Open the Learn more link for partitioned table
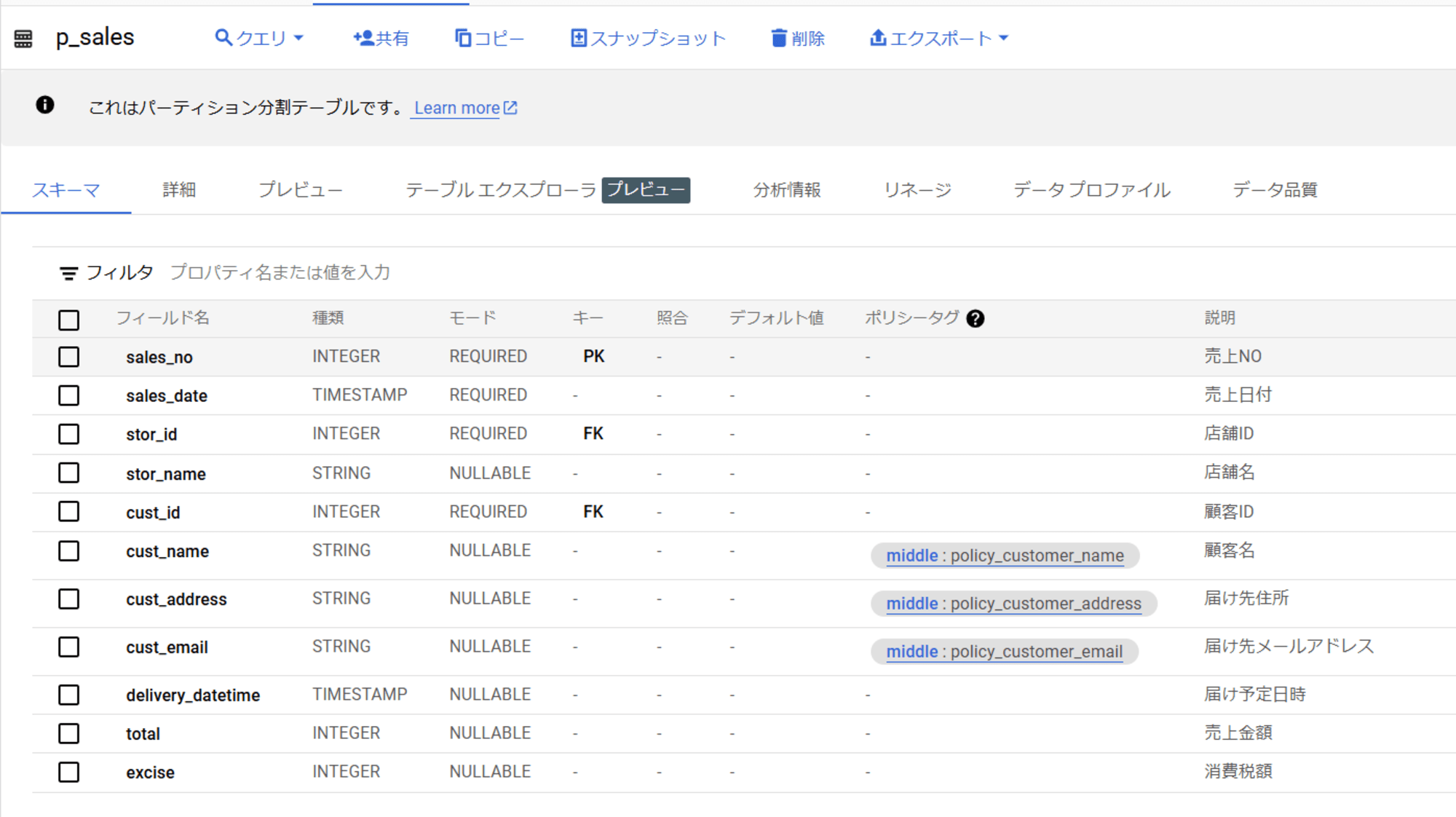1456x817 pixels. coord(463,108)
